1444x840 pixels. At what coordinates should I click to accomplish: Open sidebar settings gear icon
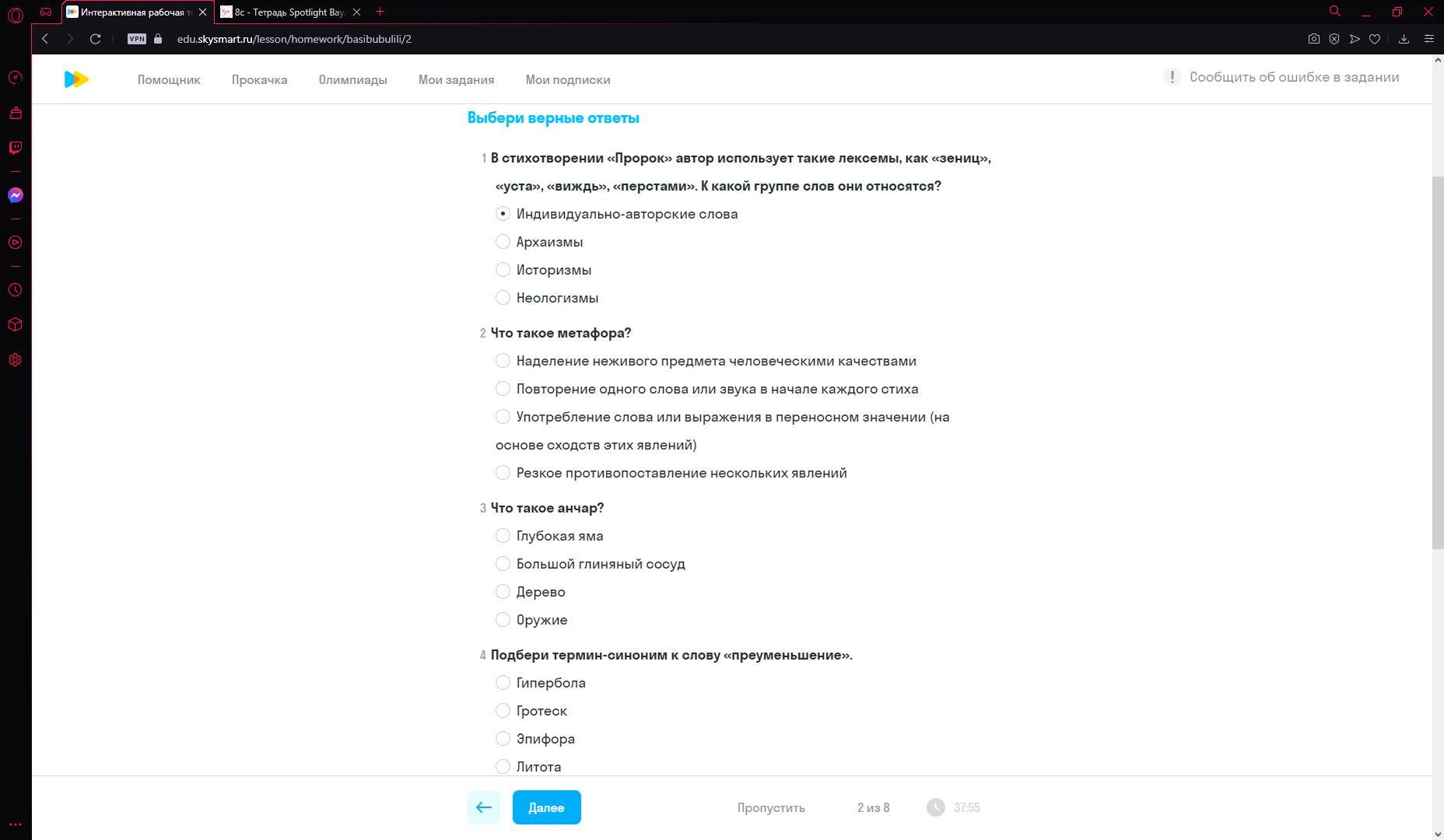(16, 360)
